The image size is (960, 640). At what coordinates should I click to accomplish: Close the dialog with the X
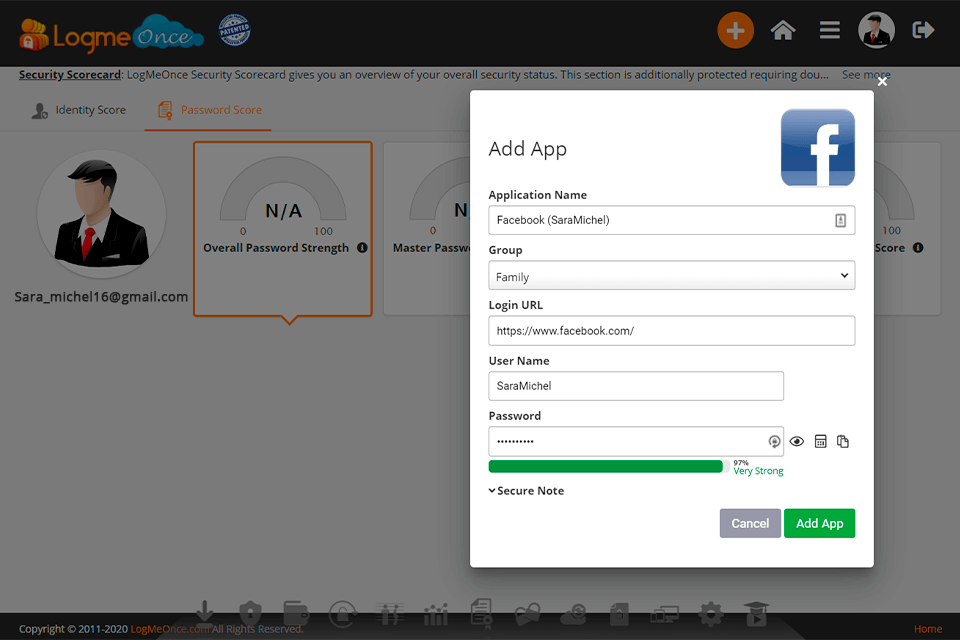(x=882, y=82)
